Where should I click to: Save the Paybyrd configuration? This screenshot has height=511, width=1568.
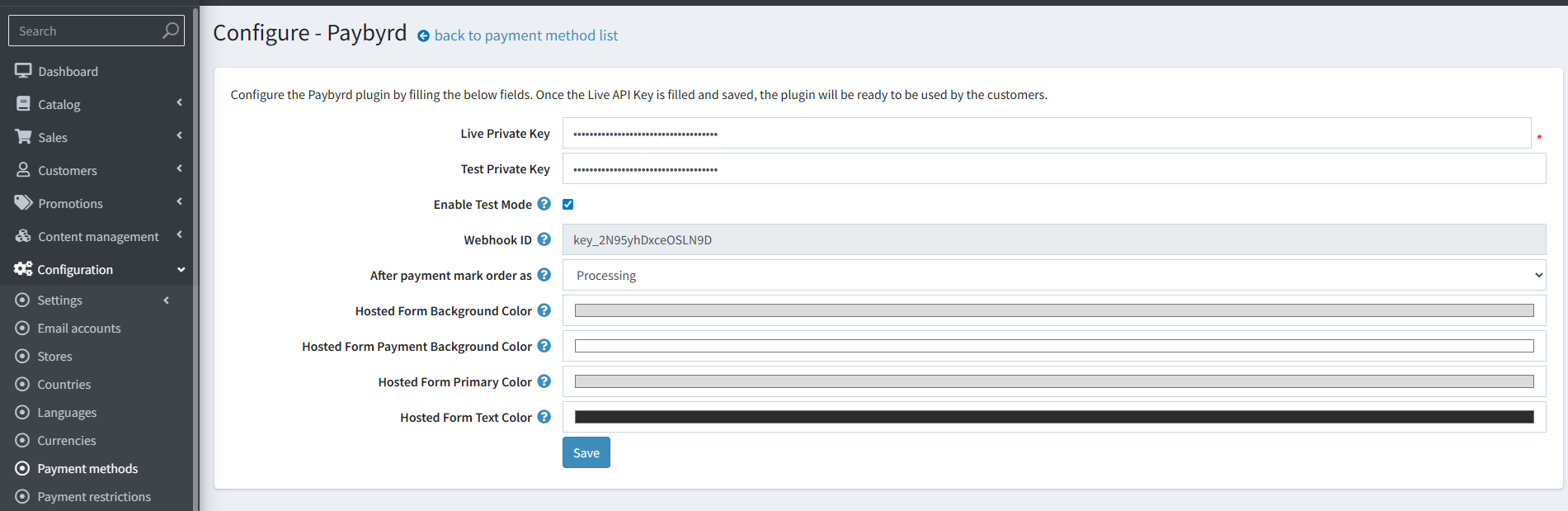(586, 452)
